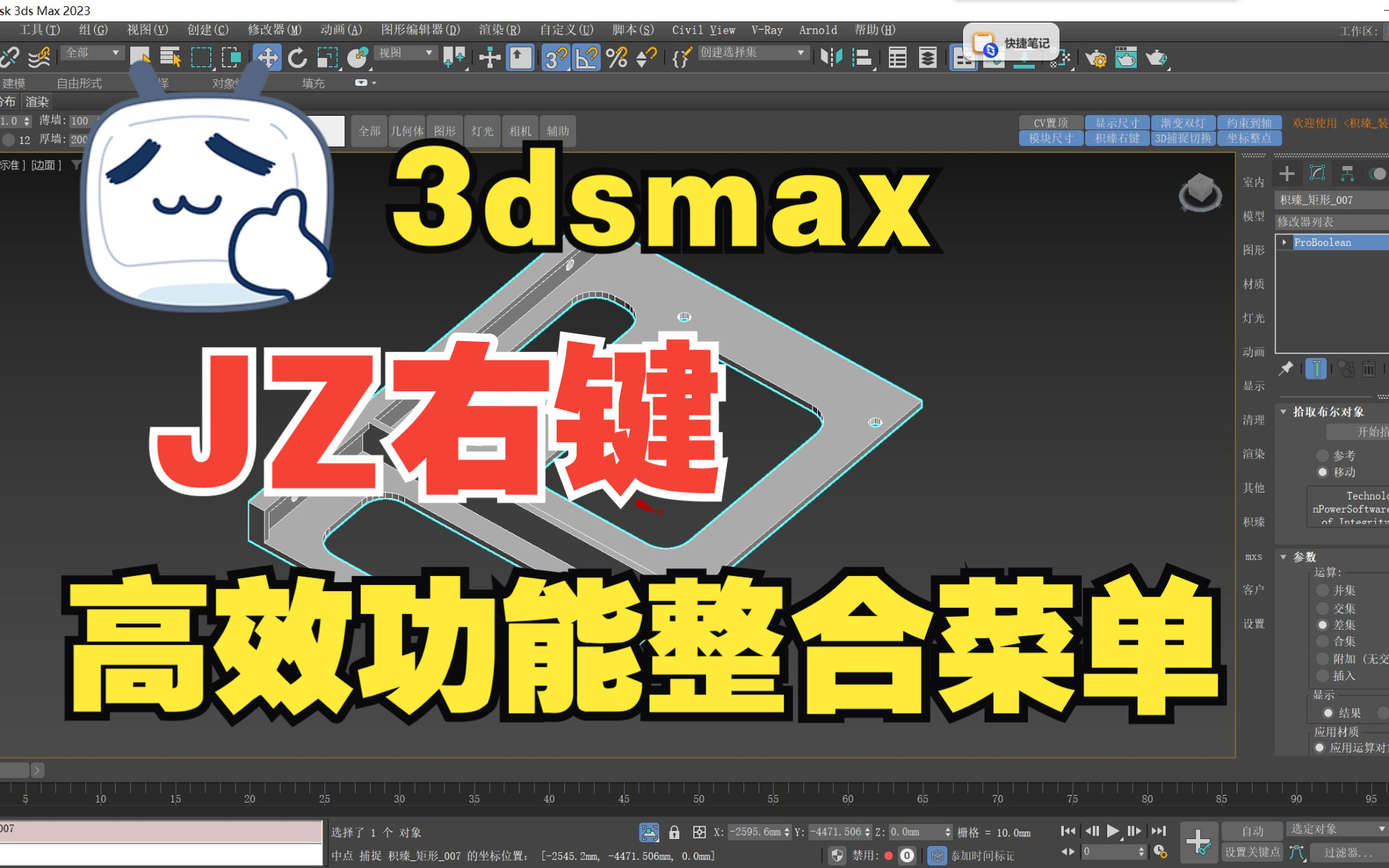Click the Align tool icon
The height and width of the screenshot is (868, 1389).
(862, 58)
